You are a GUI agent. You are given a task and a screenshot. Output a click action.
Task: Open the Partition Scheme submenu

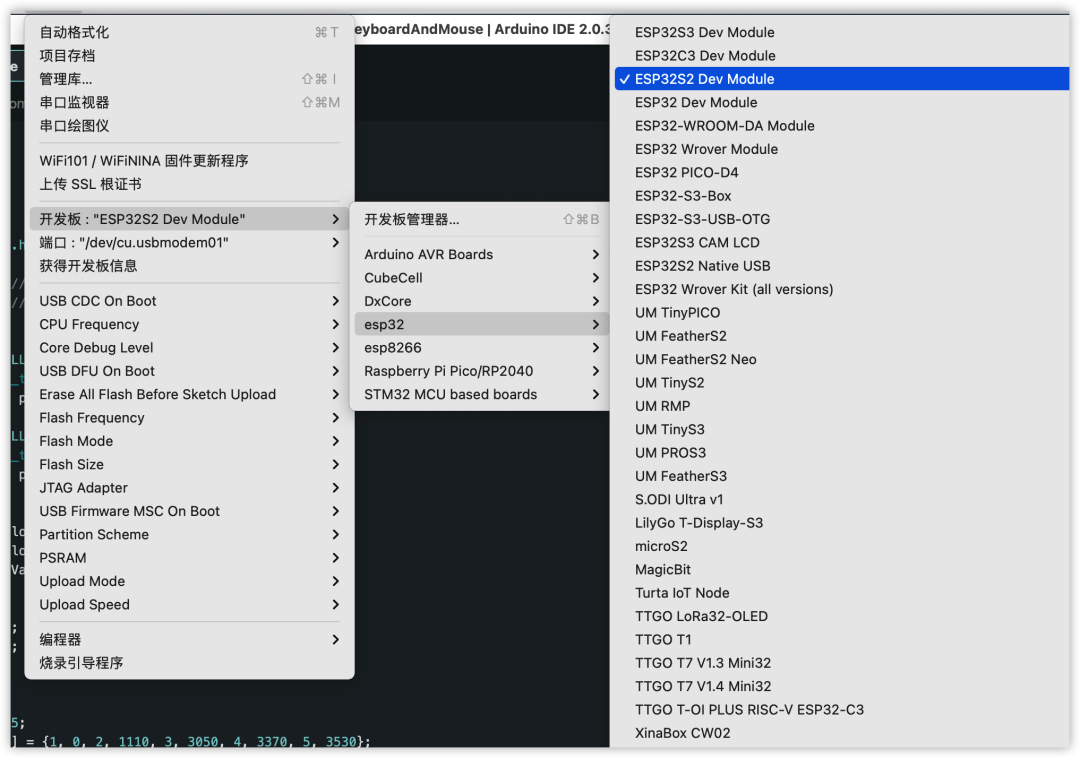pos(189,534)
